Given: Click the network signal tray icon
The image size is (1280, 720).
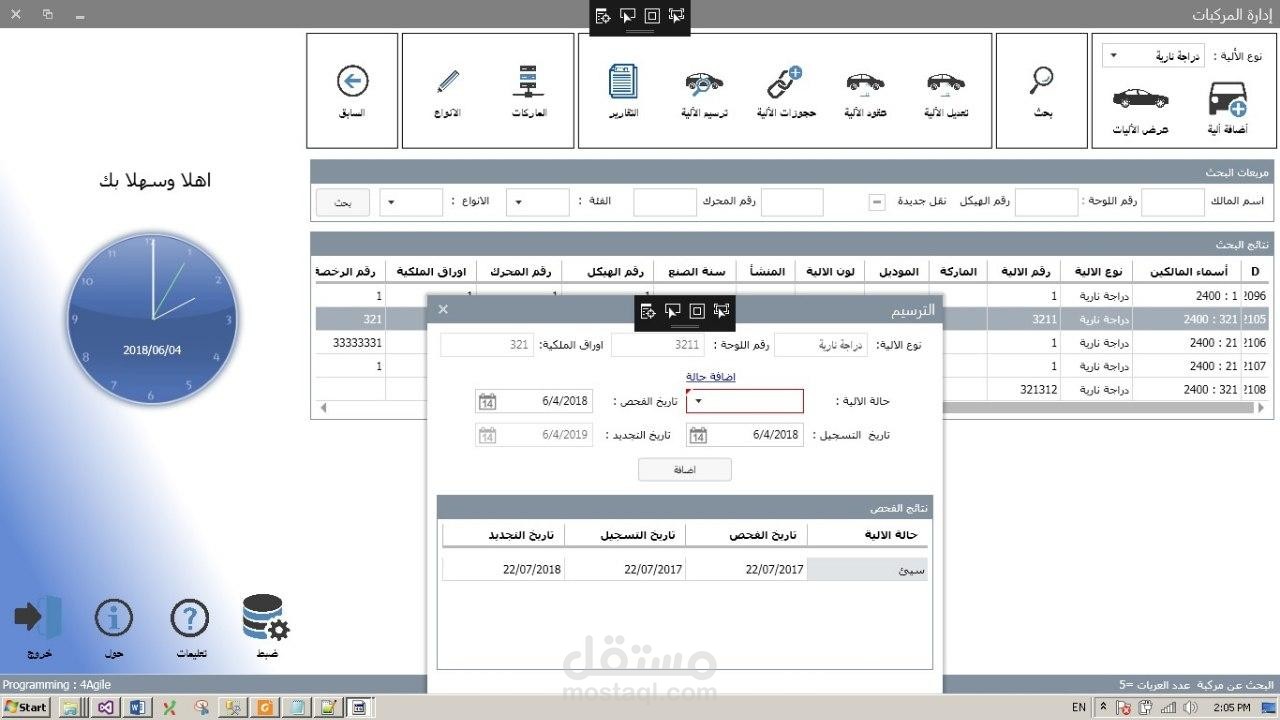Looking at the screenshot, I should pyautogui.click(x=1169, y=707).
